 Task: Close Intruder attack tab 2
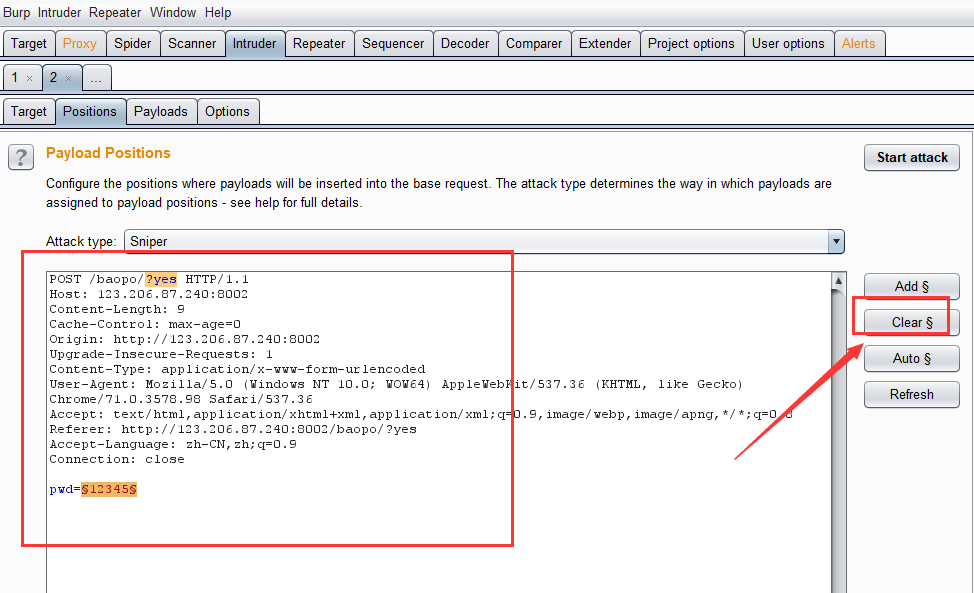pyautogui.click(x=68, y=79)
